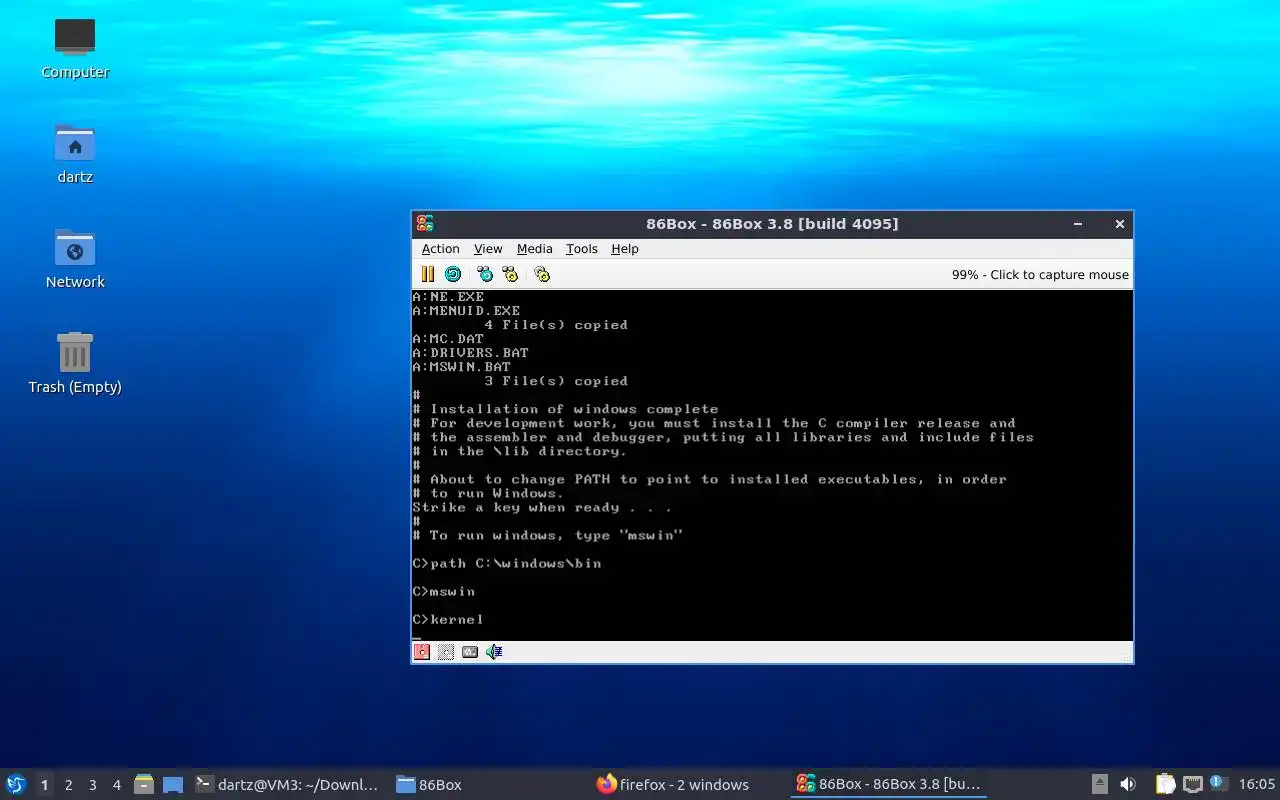1280x800 pixels.
Task: Send Ctrl+Alt+Del via toolbar icon
Action: [x=485, y=274]
